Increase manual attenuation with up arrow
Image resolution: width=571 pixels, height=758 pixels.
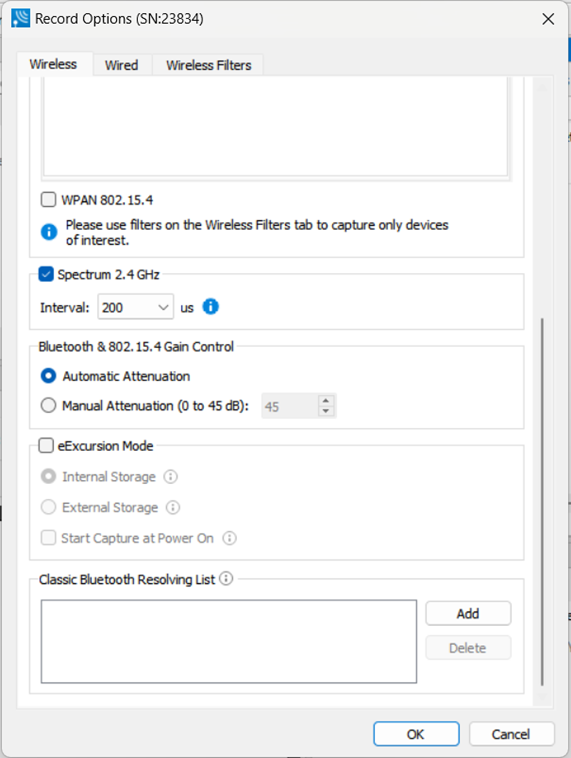(326, 401)
